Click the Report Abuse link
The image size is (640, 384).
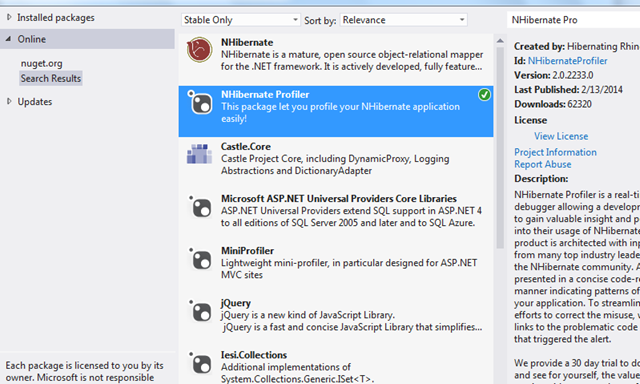pyautogui.click(x=542, y=164)
